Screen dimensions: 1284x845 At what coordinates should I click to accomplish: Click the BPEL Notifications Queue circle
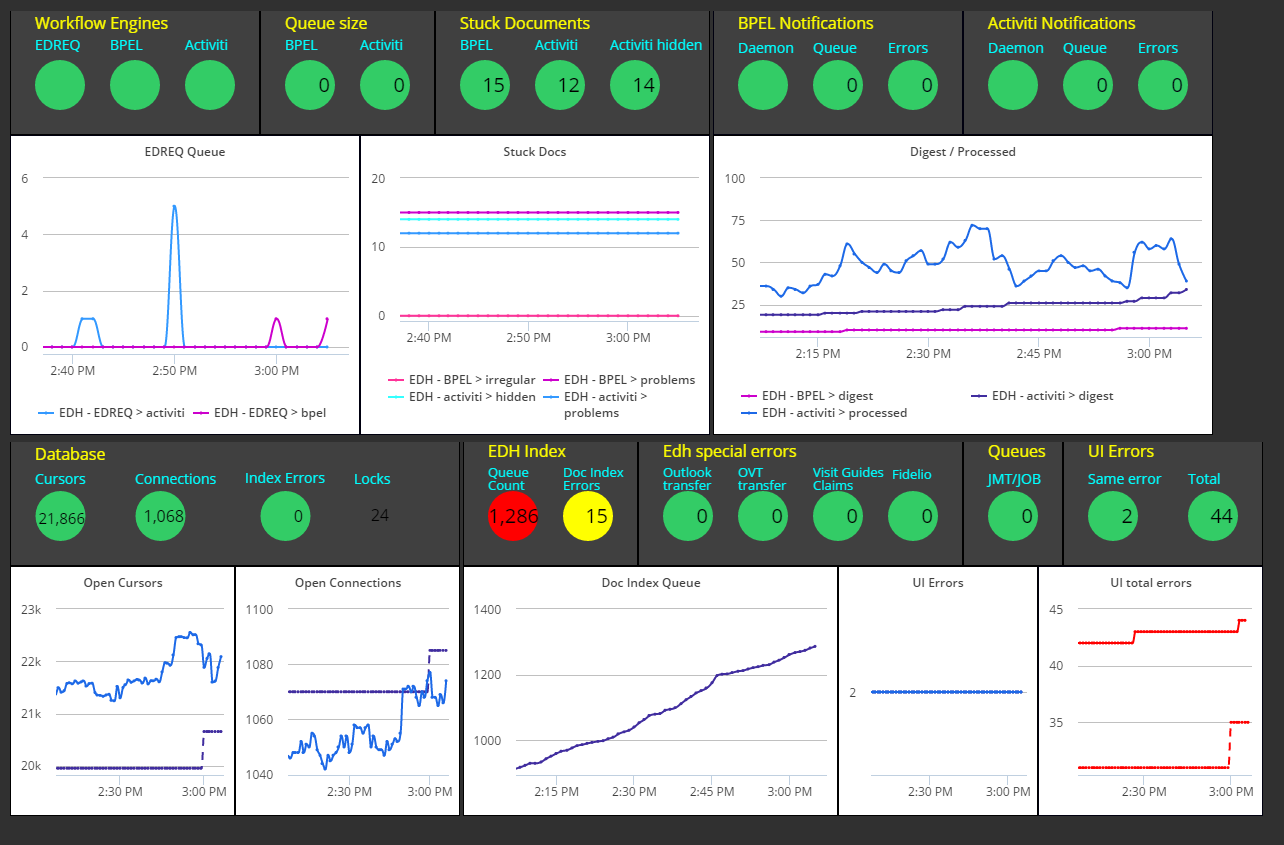click(x=838, y=85)
